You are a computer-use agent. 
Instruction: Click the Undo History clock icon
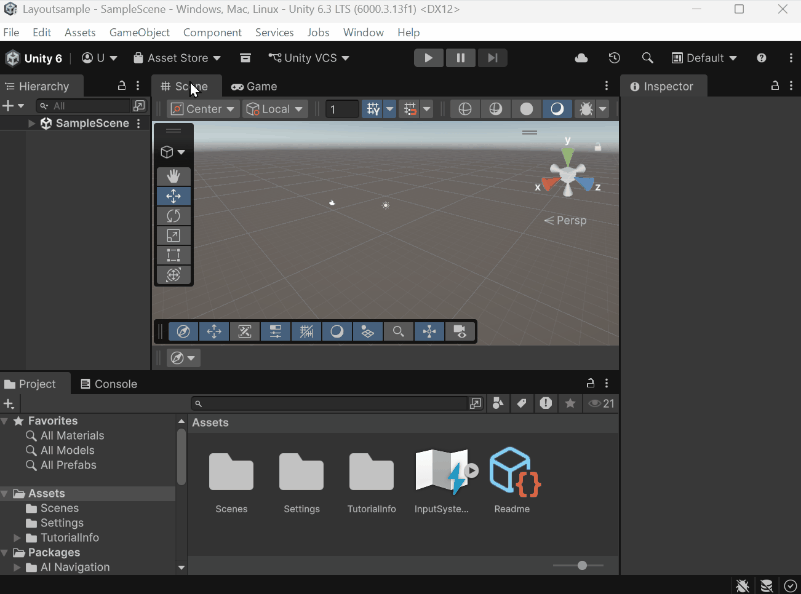click(614, 58)
